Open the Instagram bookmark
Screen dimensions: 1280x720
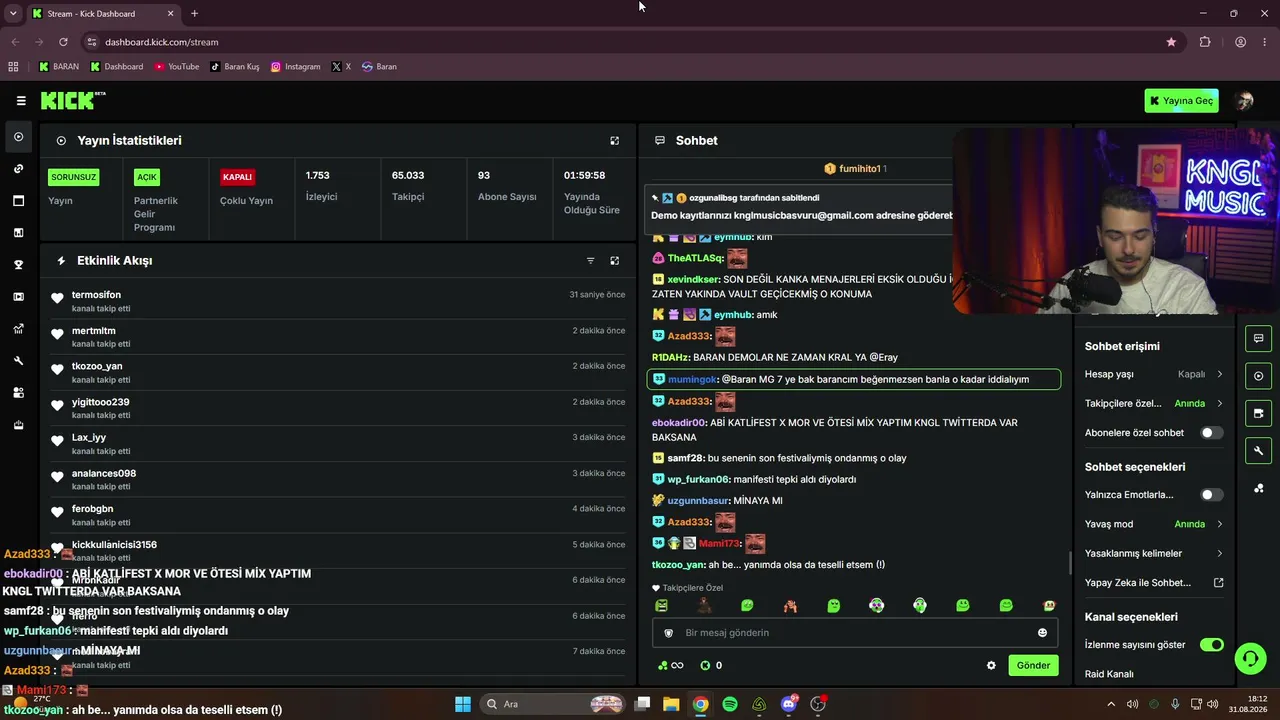coord(295,67)
